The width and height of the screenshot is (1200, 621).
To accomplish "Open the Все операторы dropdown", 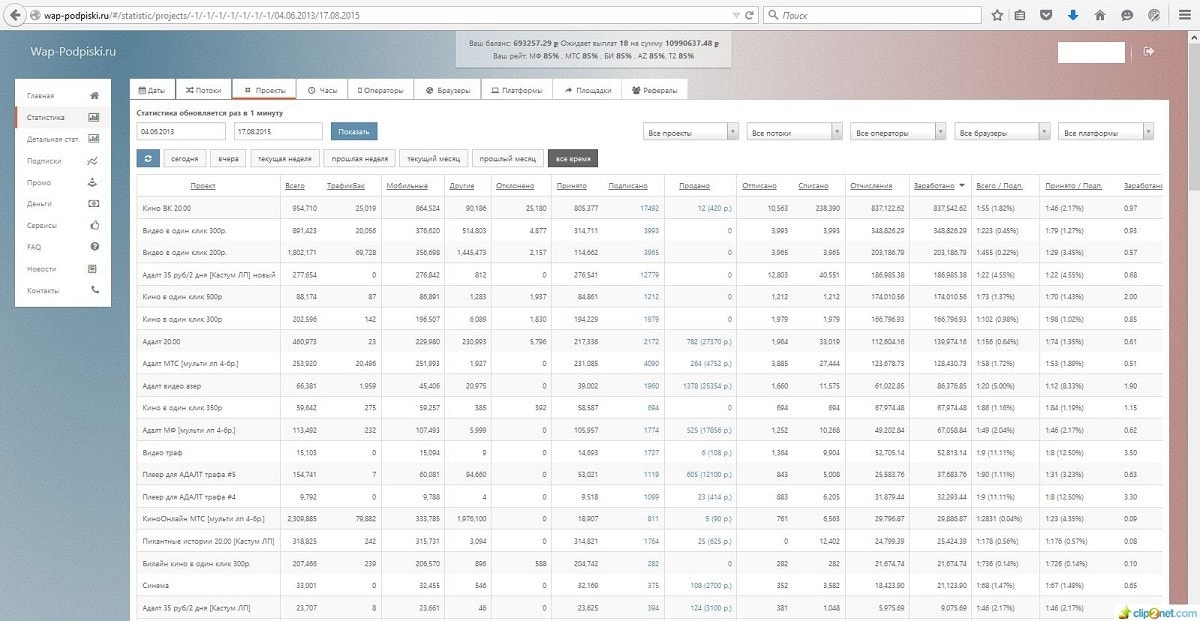I will click(897, 132).
